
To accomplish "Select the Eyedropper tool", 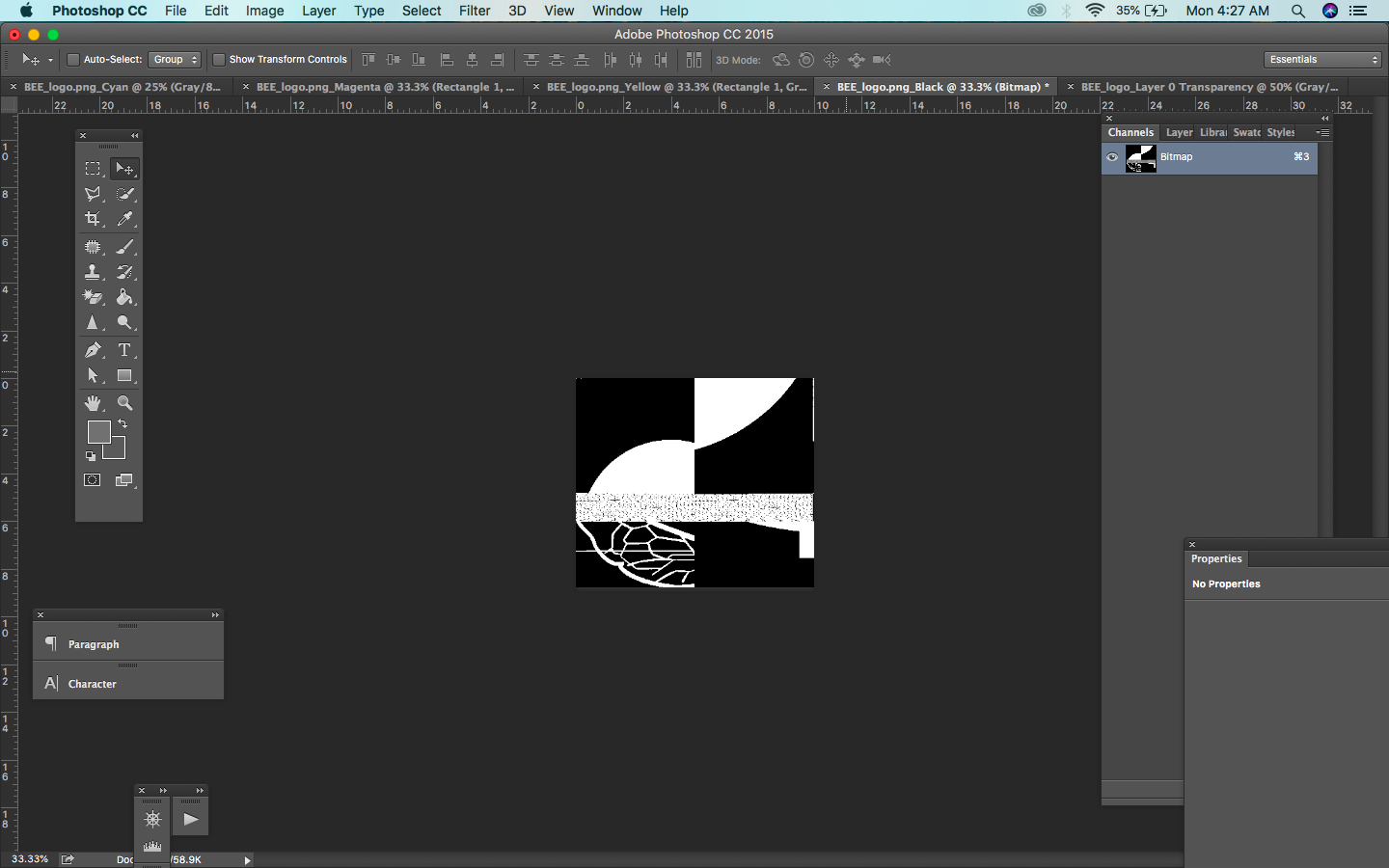I will pos(125,218).
